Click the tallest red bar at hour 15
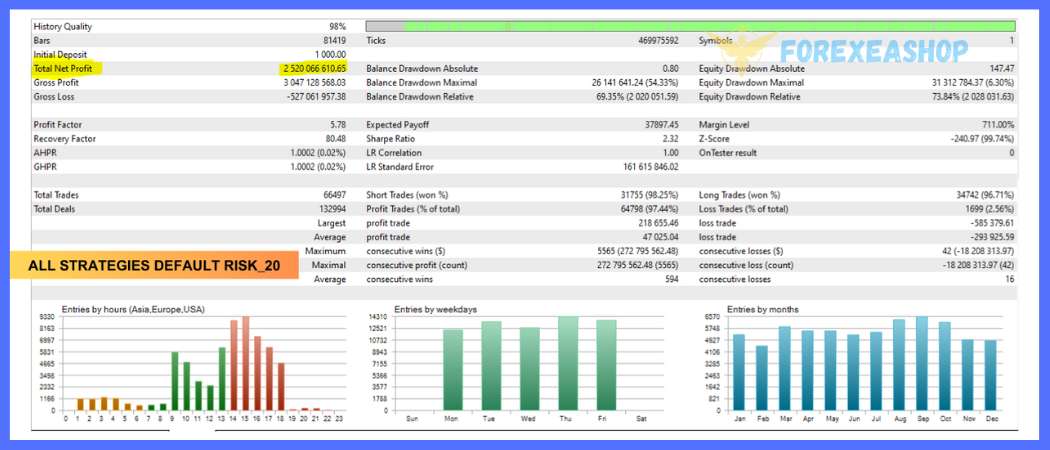1050x450 pixels. click(246, 364)
